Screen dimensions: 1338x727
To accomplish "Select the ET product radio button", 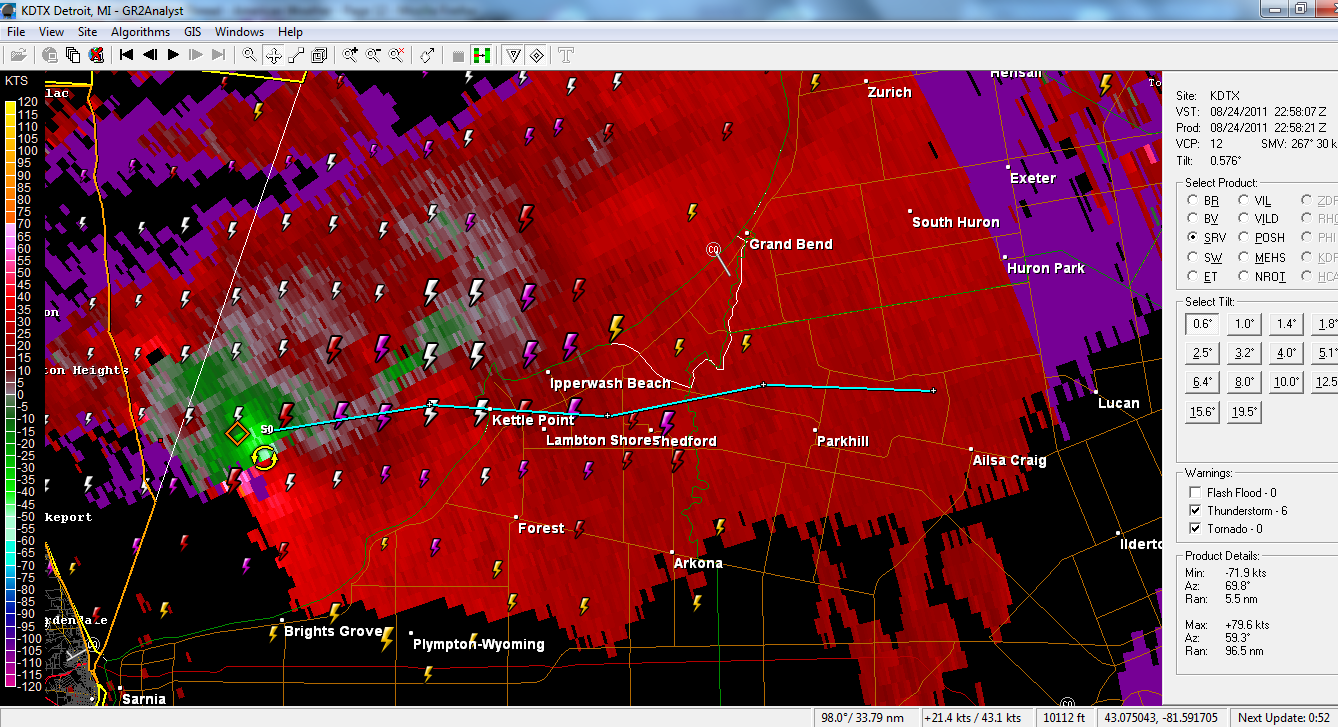I will point(1192,277).
